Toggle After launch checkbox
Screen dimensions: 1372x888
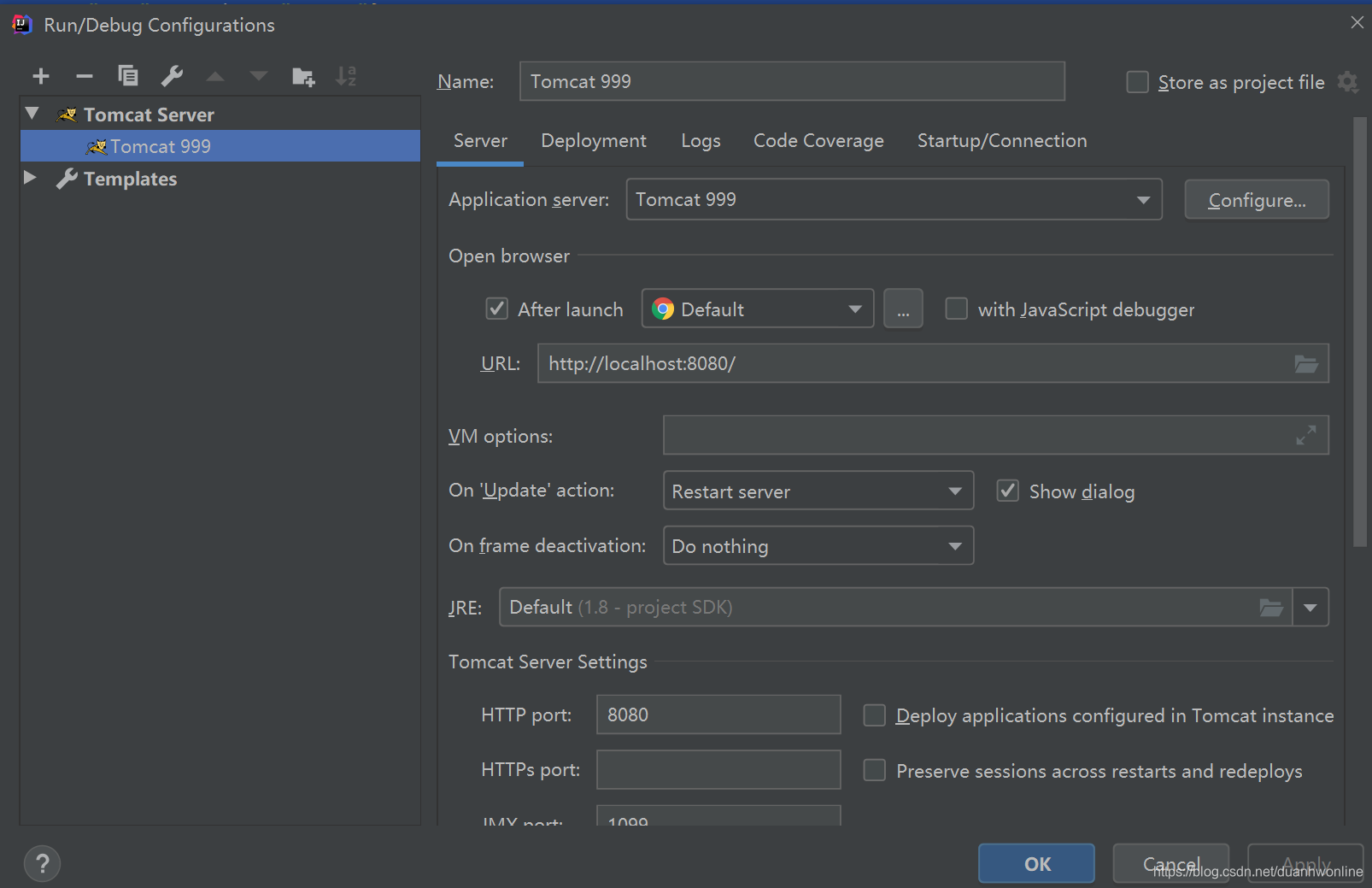pyautogui.click(x=496, y=309)
